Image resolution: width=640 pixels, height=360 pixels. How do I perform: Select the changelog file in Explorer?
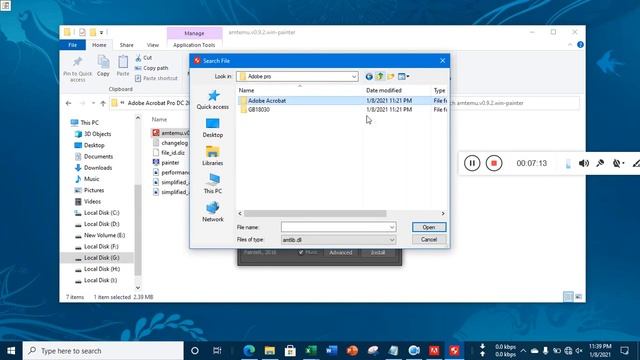coord(171,143)
